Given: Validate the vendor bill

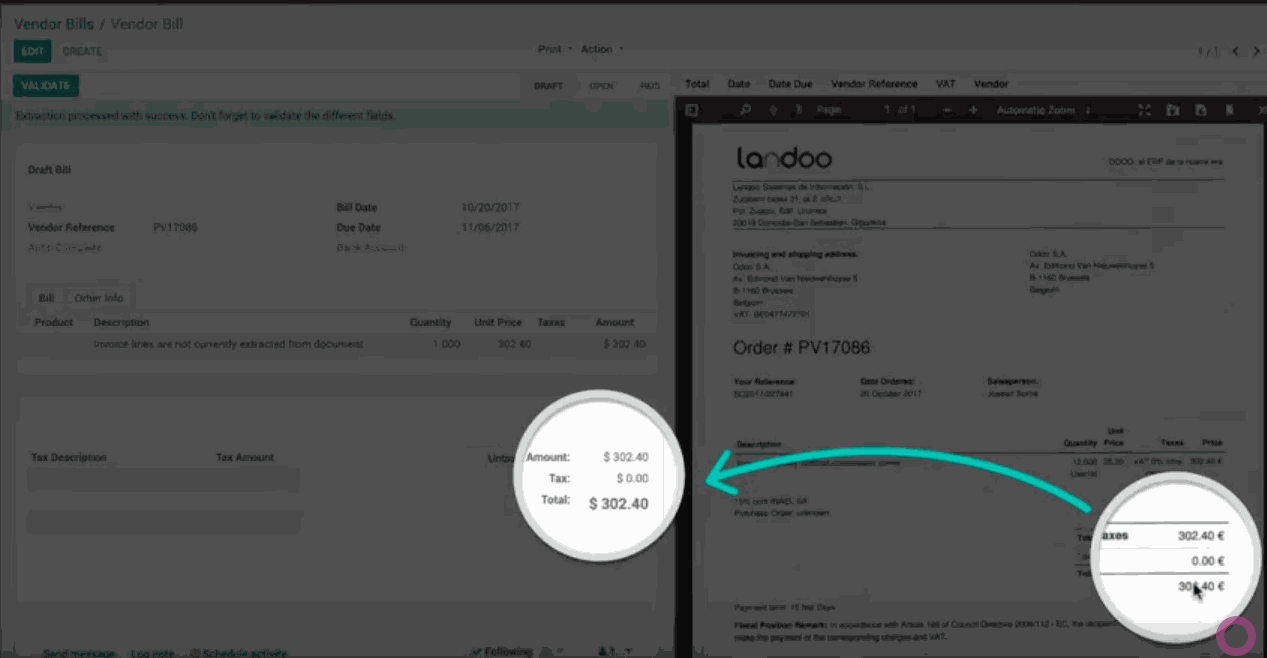Looking at the screenshot, I should point(46,86).
